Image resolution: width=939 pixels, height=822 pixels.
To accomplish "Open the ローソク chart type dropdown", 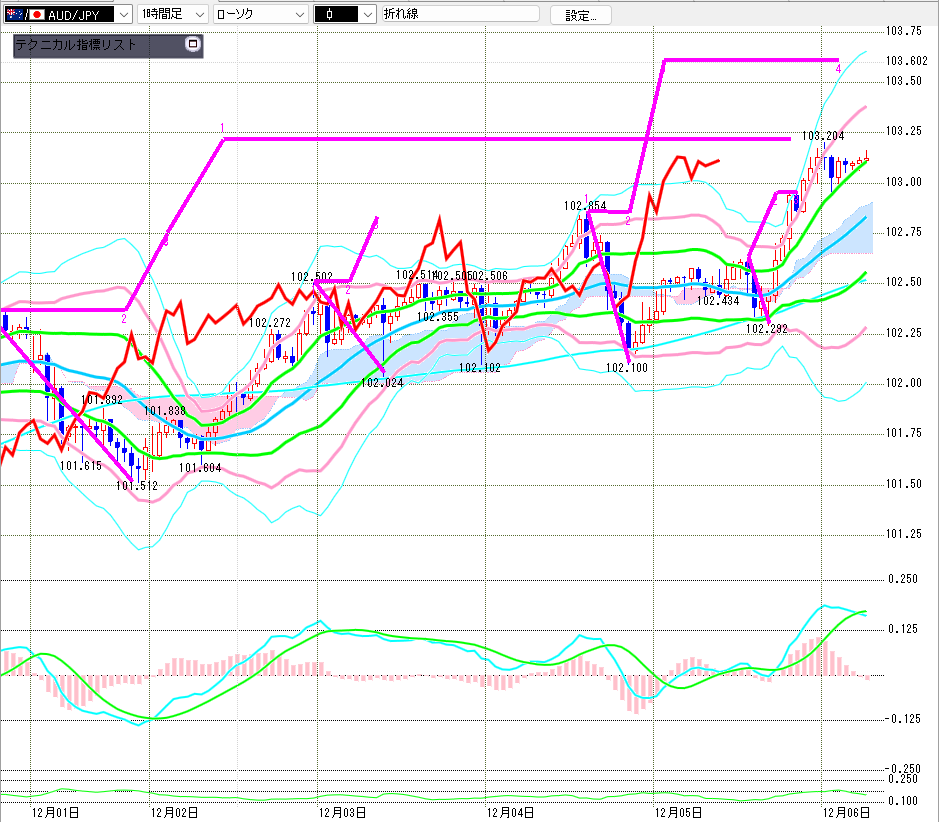I will [x=296, y=15].
